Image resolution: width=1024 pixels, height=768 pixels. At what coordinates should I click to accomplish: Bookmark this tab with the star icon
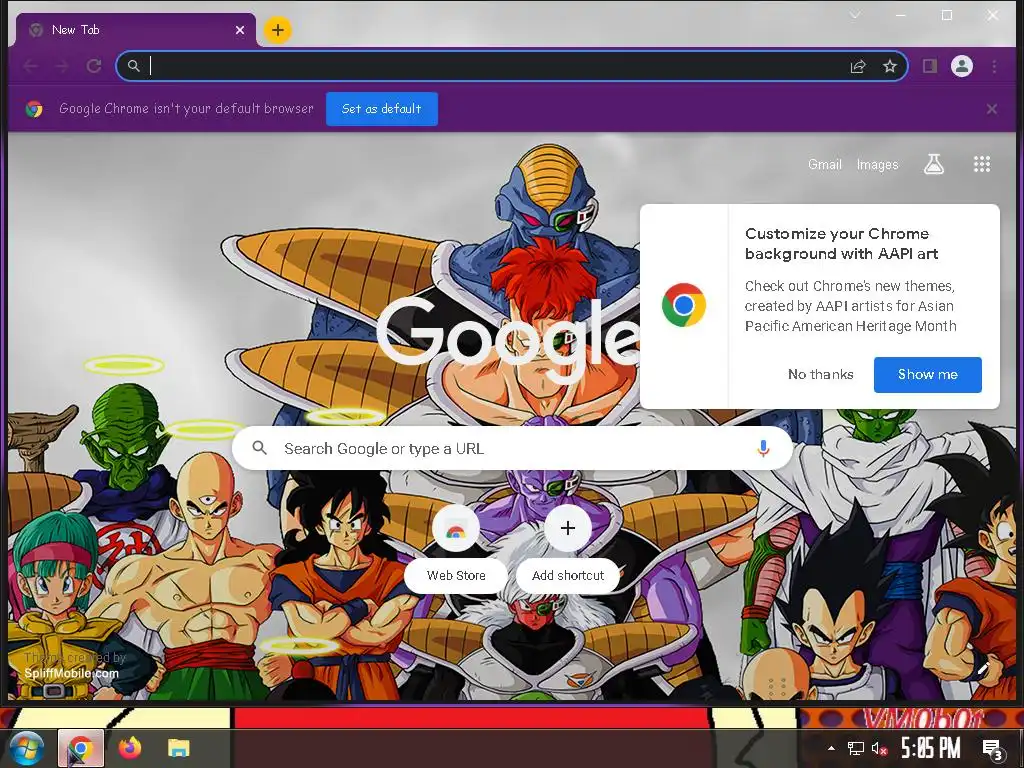(889, 66)
